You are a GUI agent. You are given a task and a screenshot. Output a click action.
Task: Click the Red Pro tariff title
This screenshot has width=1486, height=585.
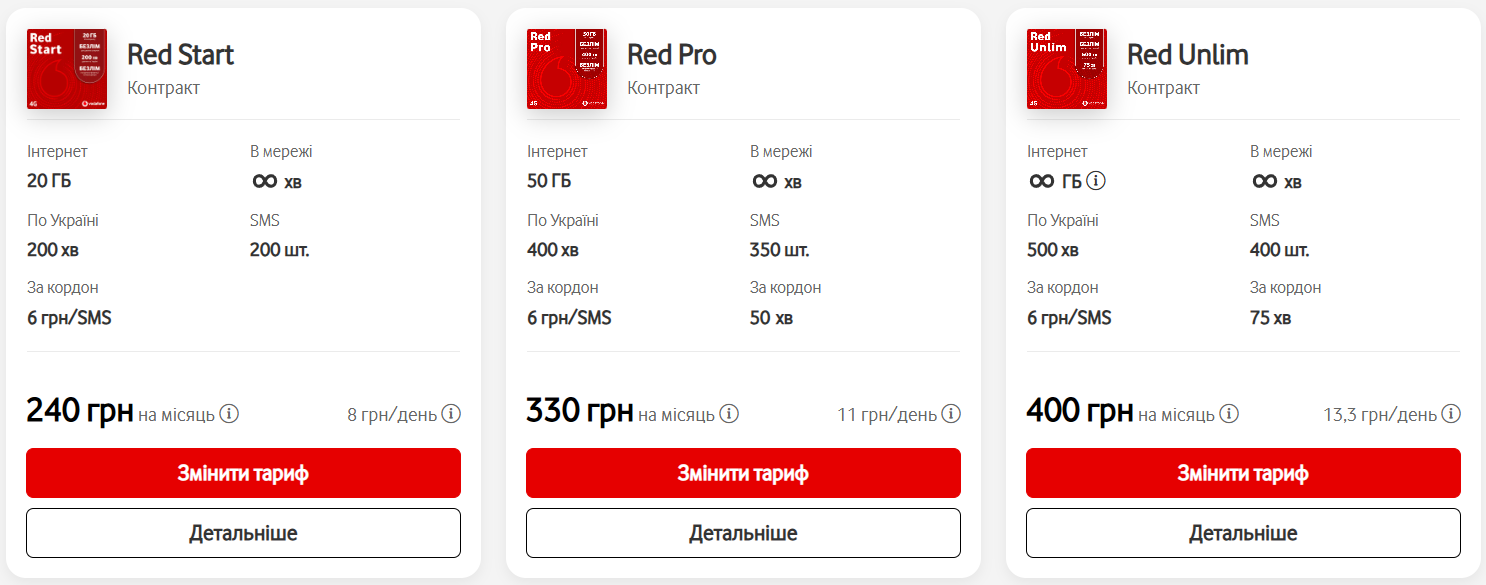(x=672, y=54)
